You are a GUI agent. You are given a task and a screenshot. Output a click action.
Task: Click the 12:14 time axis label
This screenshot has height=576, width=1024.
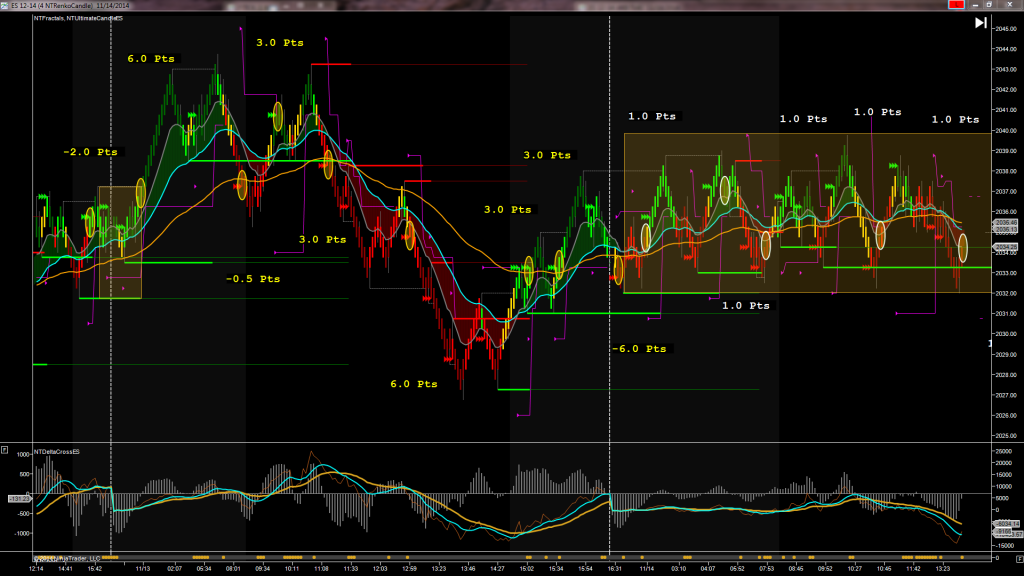[x=36, y=569]
